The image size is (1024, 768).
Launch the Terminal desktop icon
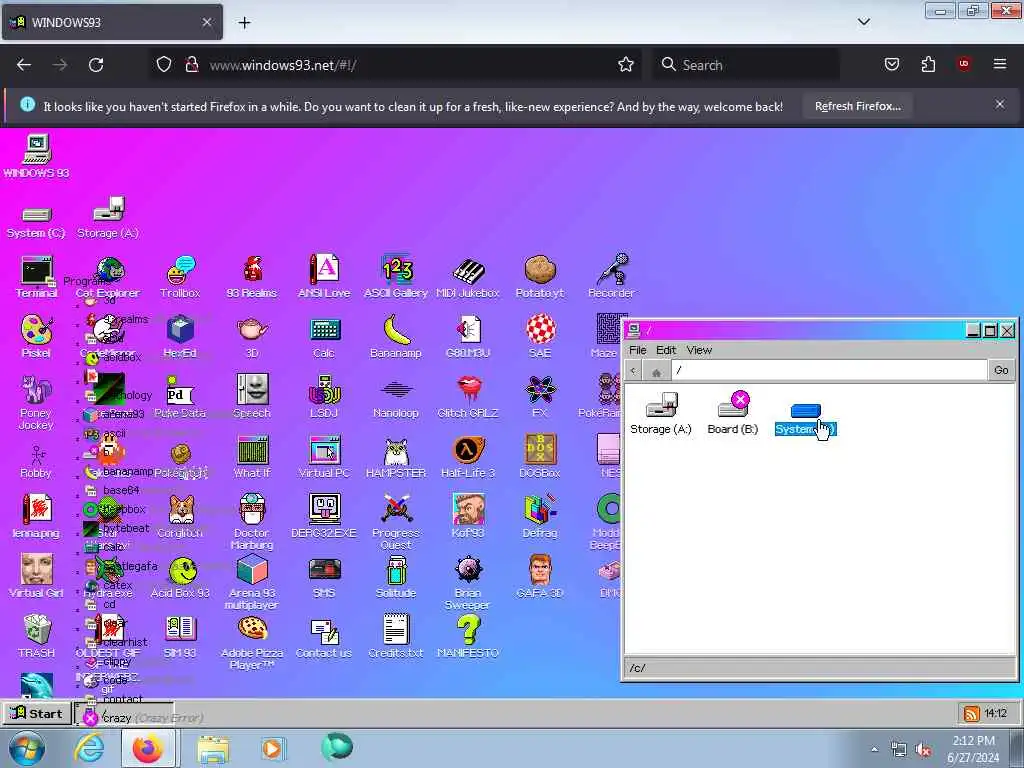tap(37, 277)
